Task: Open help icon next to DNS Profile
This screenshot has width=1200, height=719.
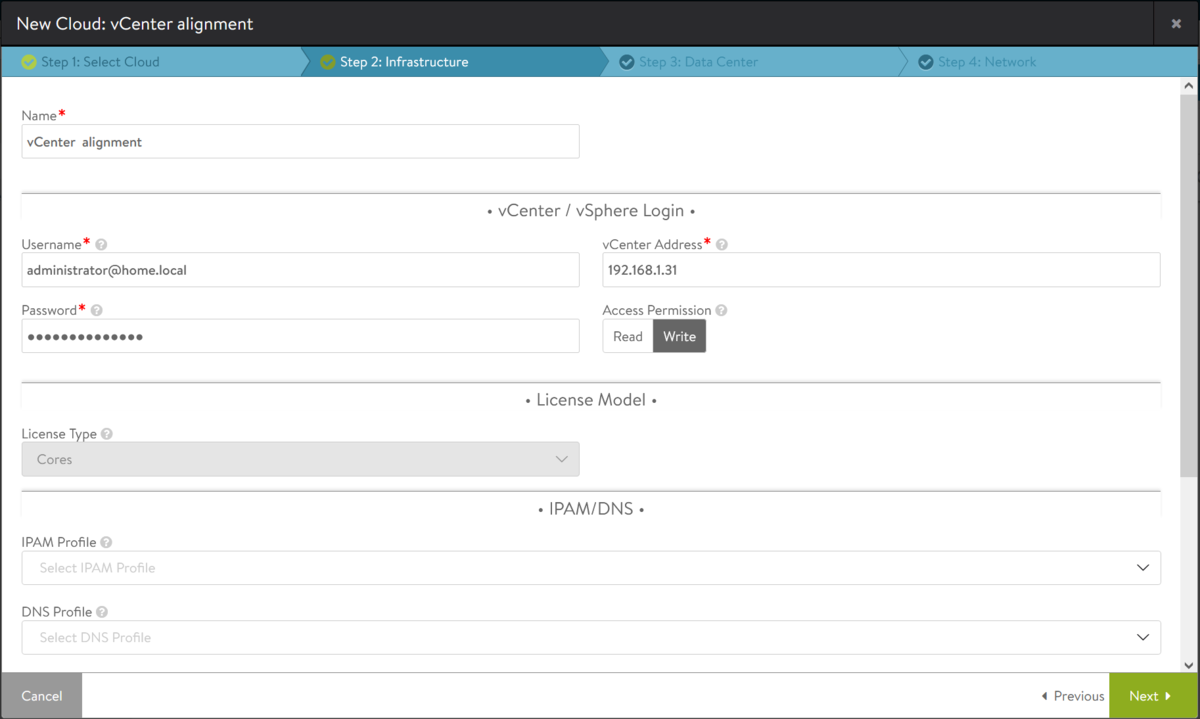Action: (102, 612)
